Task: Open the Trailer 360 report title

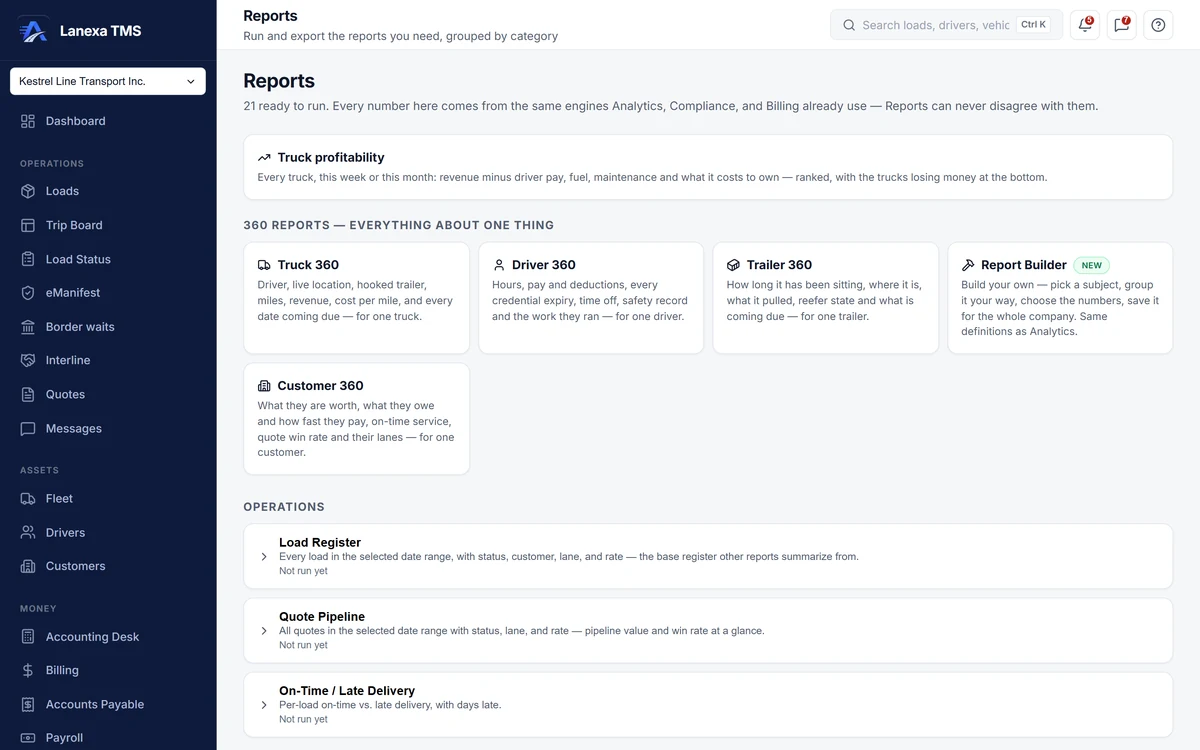Action: tap(779, 265)
